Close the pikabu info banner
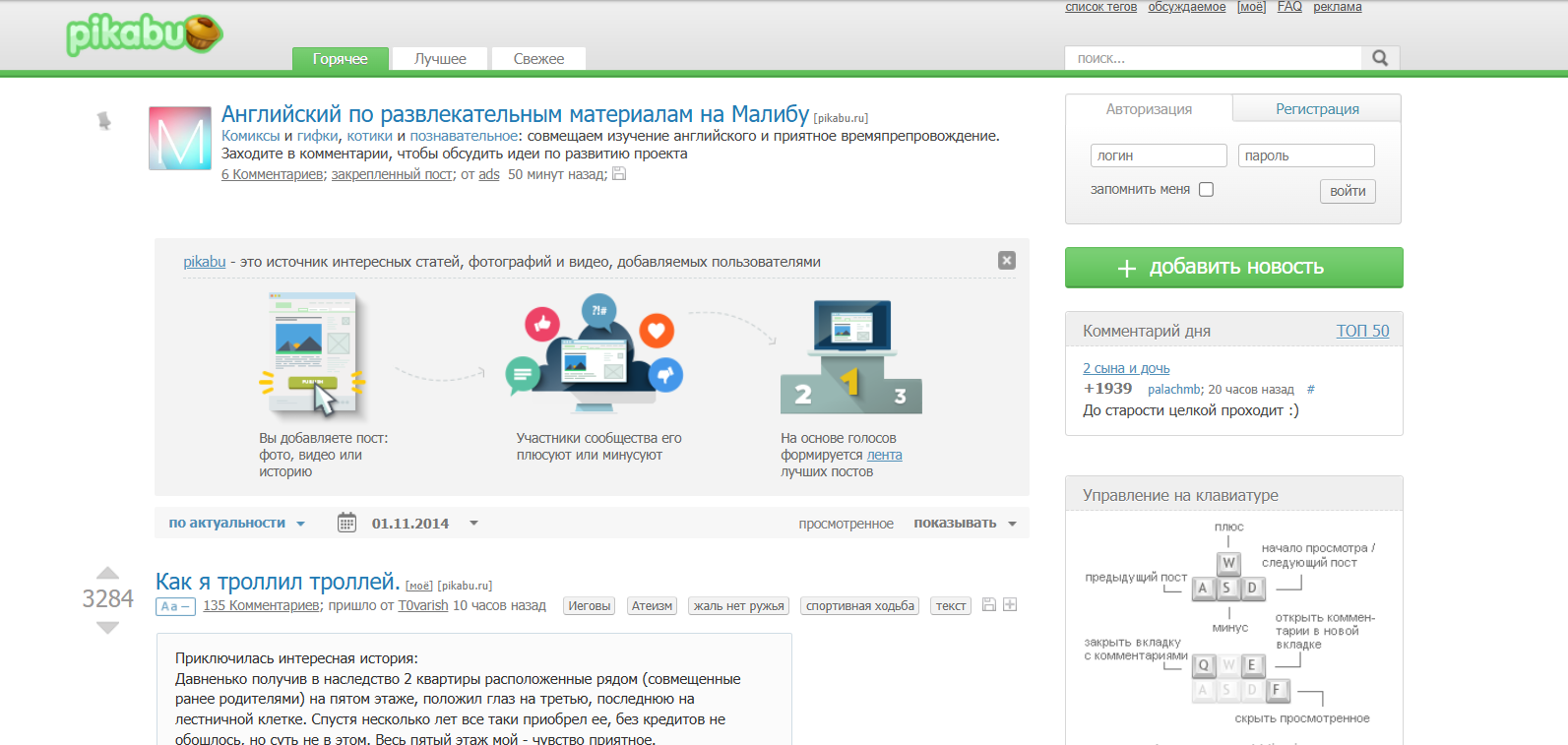The width and height of the screenshot is (1568, 745). pos(1006,260)
